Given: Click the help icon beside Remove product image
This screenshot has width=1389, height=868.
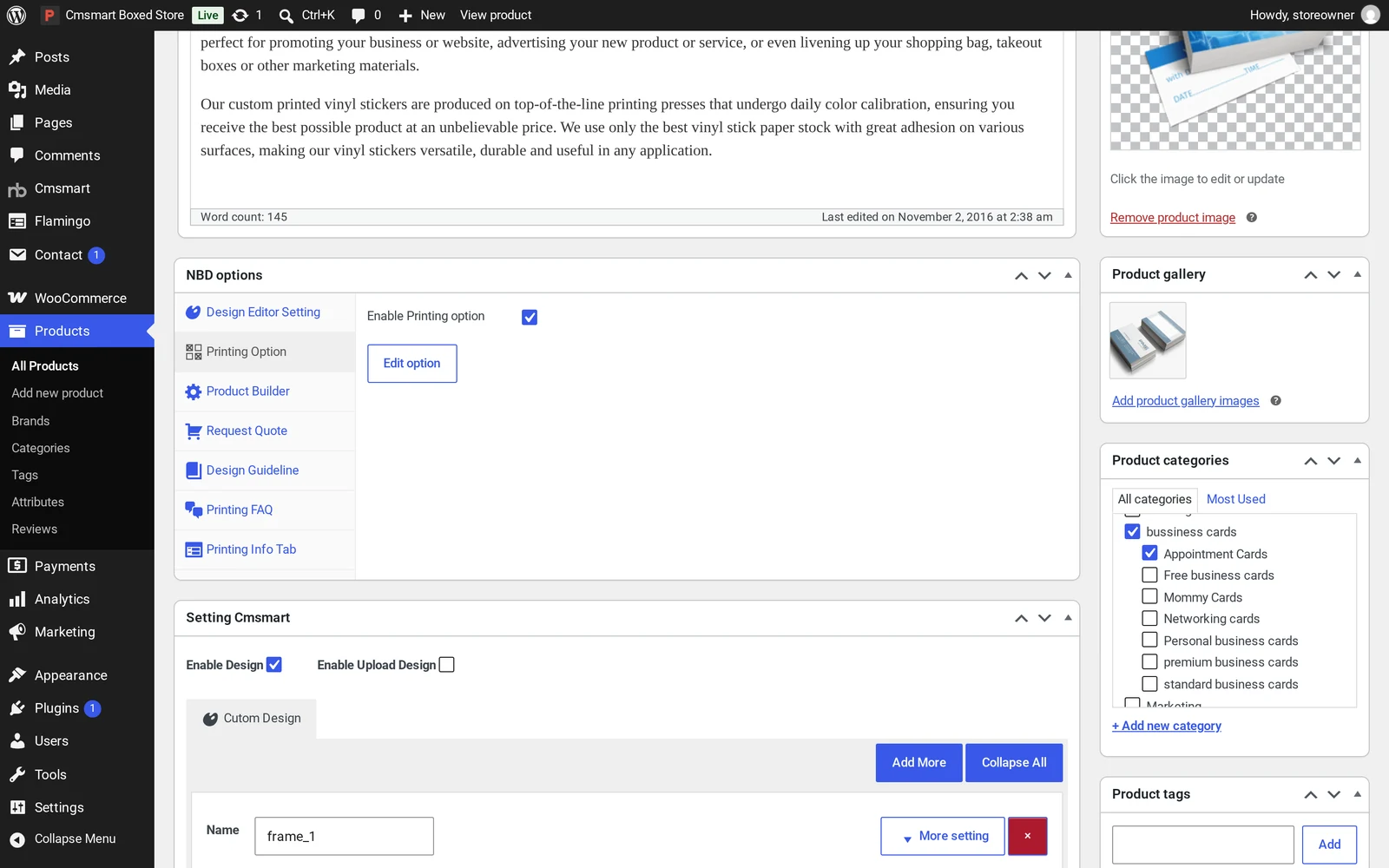Looking at the screenshot, I should 1252,218.
